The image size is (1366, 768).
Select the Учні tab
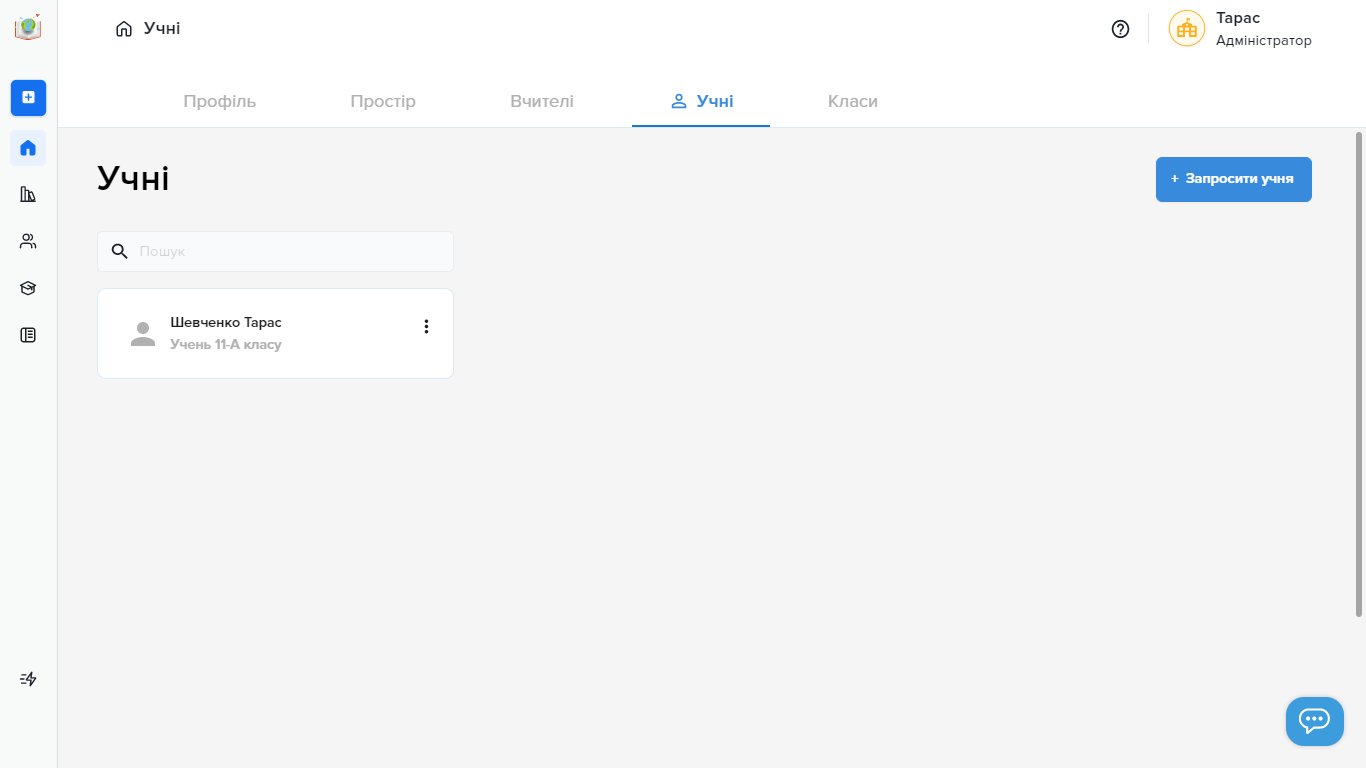[701, 101]
